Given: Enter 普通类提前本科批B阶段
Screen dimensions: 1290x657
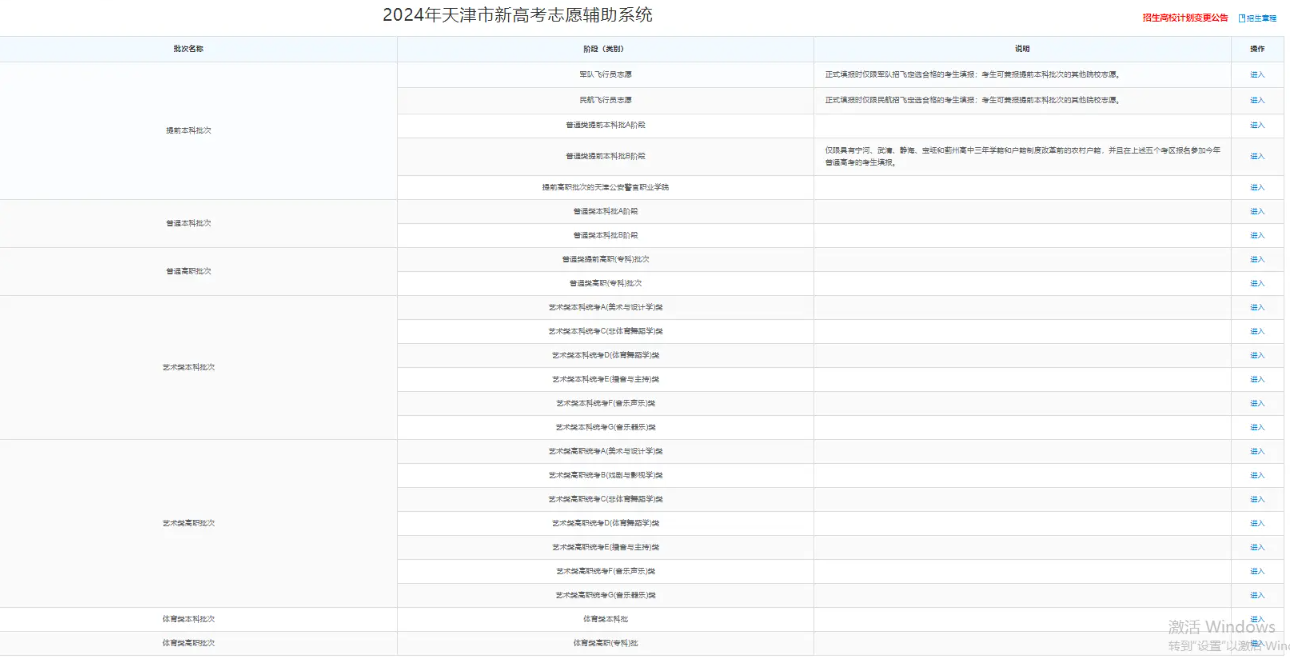Looking at the screenshot, I should click(x=1258, y=157).
